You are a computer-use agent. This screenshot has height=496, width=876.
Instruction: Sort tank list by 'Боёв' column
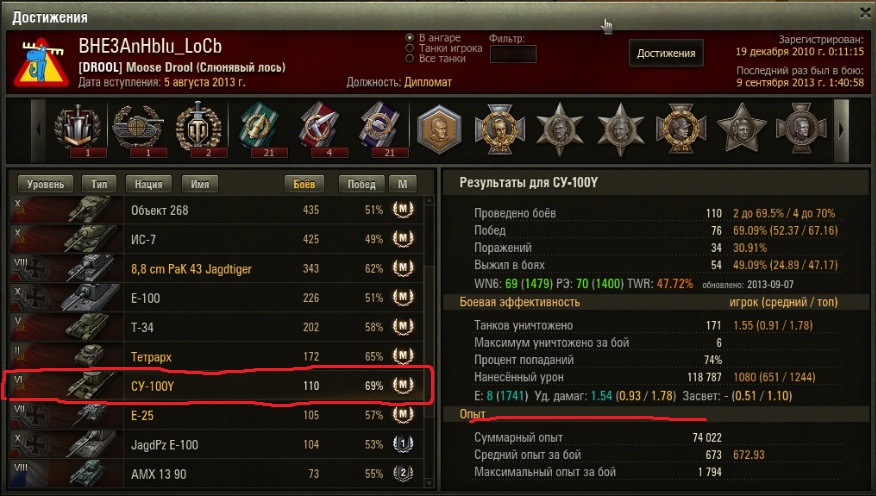(x=304, y=184)
